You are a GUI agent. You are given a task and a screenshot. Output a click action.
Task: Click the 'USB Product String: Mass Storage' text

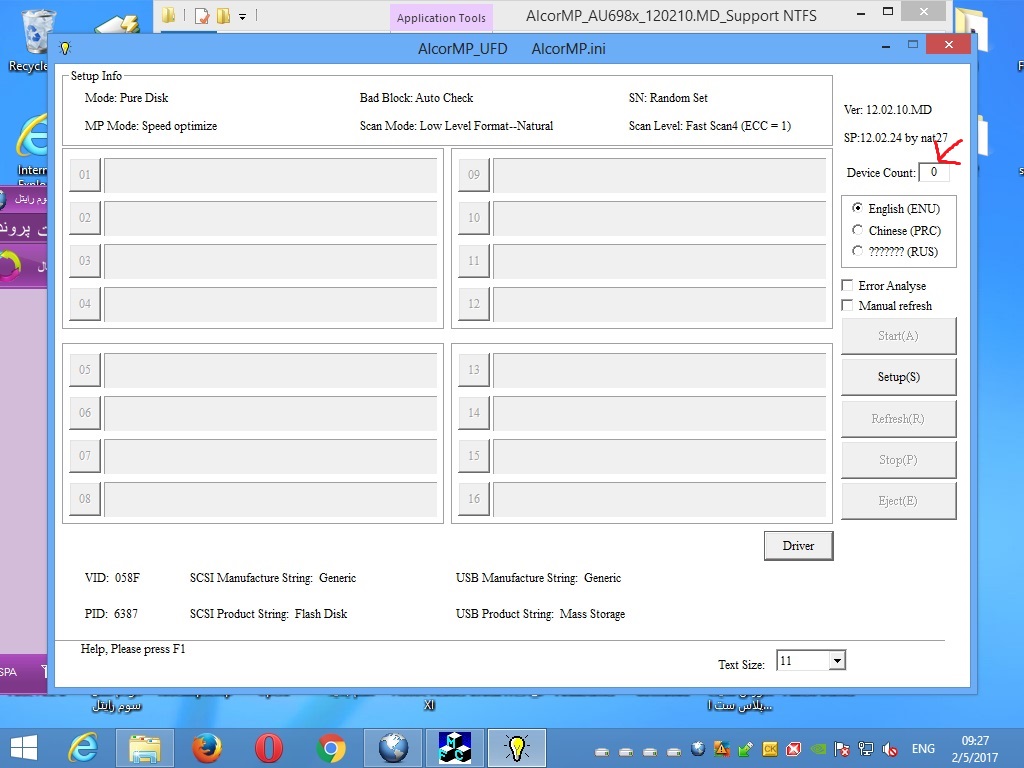click(541, 614)
